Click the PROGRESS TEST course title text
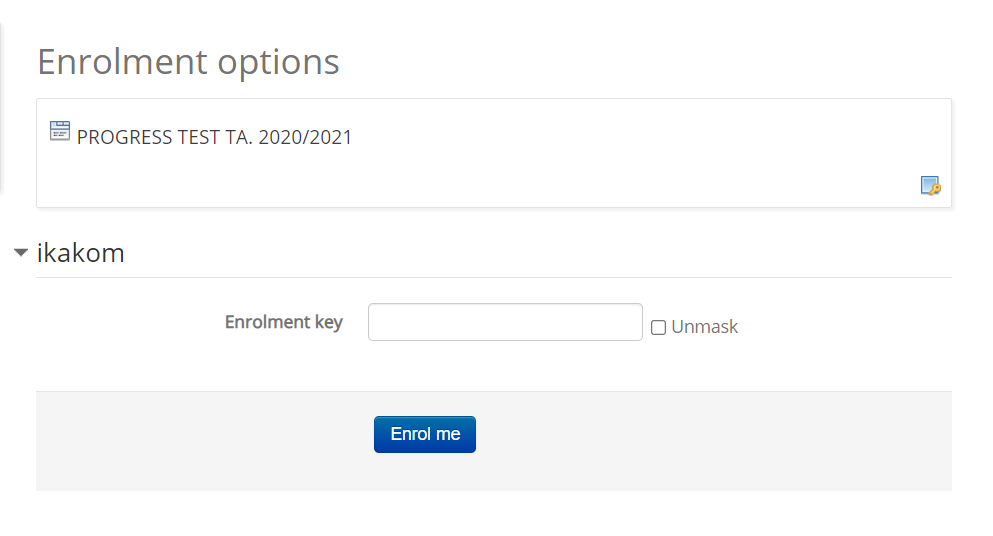This screenshot has height=536, width=993. click(214, 137)
